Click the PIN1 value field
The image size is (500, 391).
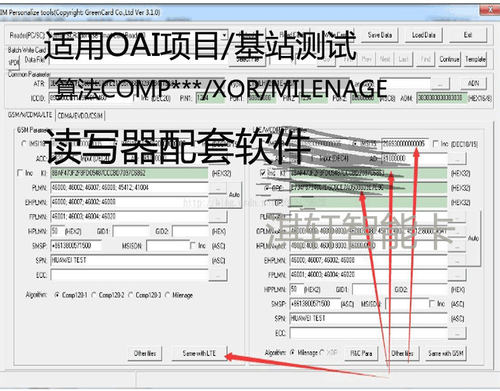tap(210, 98)
